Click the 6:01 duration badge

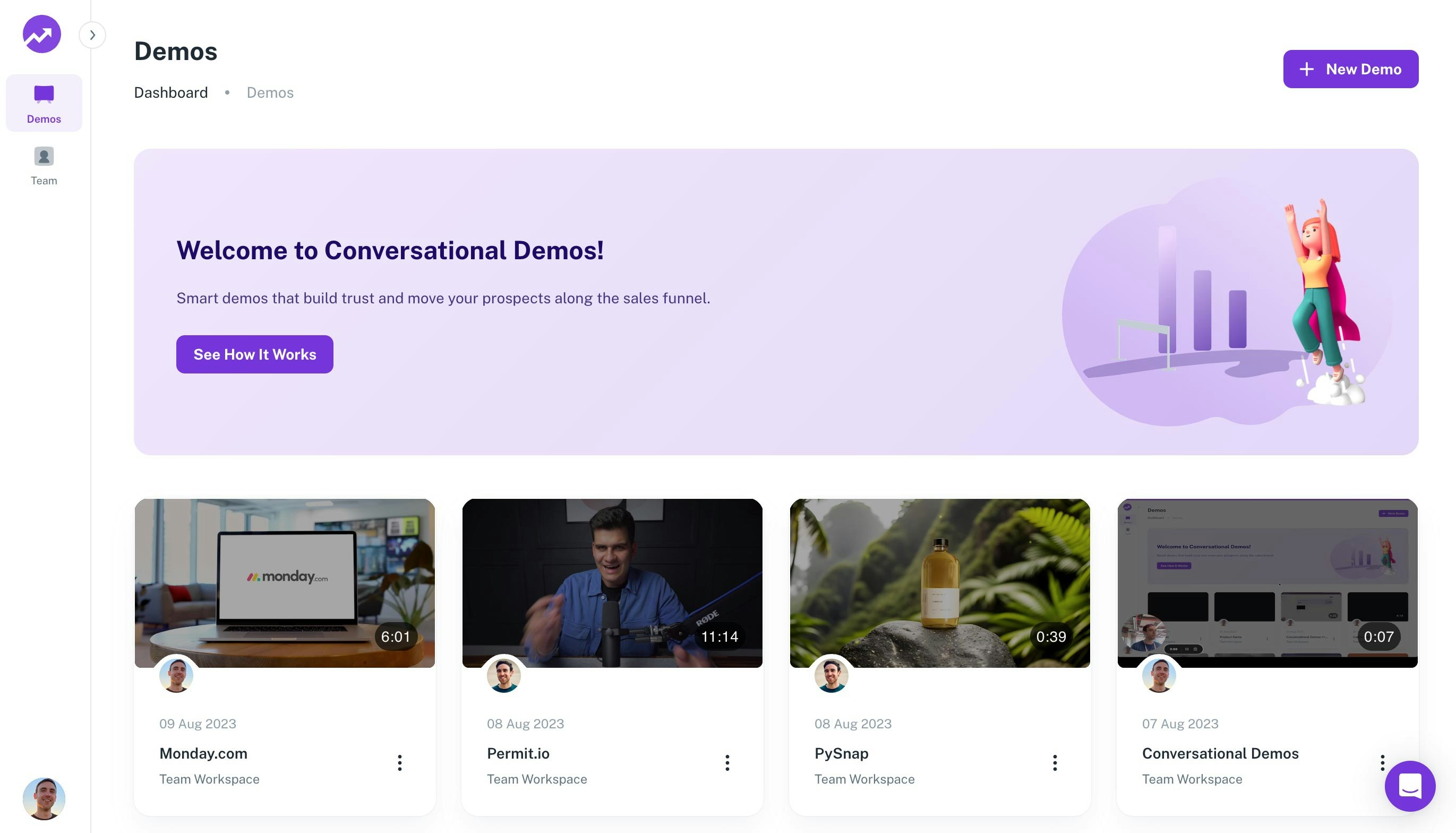coord(396,637)
